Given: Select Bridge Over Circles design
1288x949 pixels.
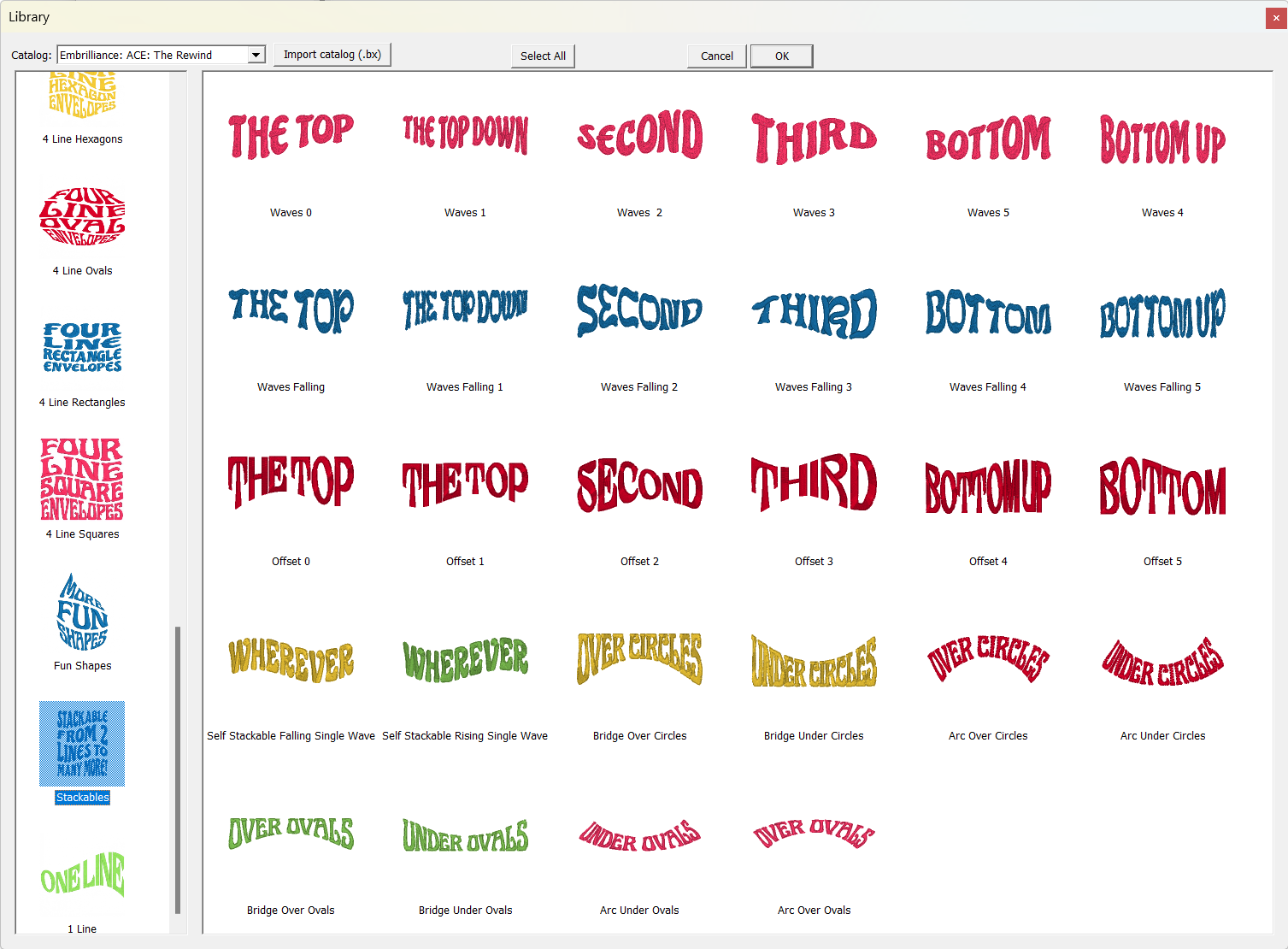Looking at the screenshot, I should [639, 660].
